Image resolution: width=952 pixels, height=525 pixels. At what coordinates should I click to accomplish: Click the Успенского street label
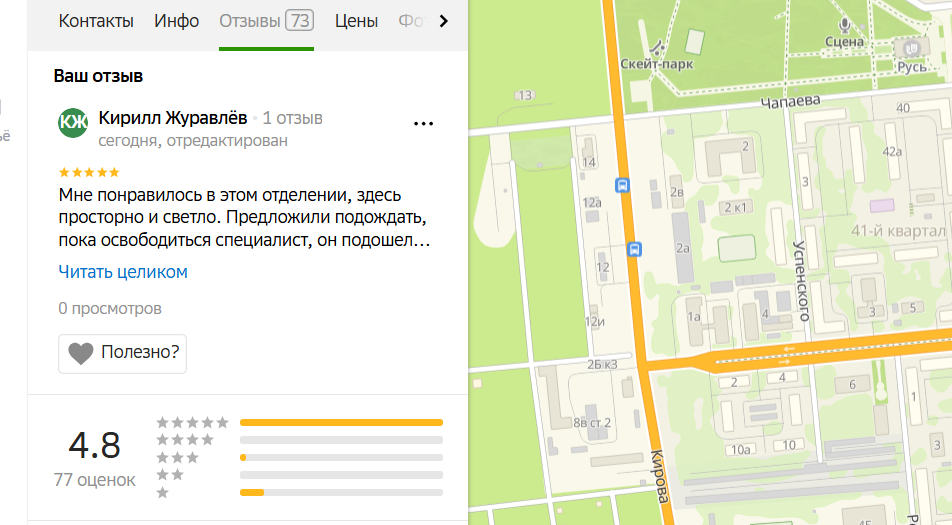click(x=801, y=280)
